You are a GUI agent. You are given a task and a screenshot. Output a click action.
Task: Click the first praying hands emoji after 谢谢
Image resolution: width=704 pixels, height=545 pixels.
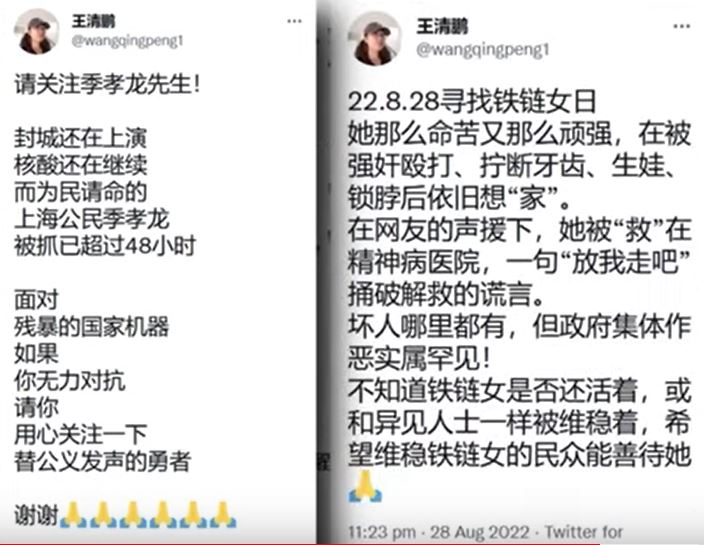coord(74,514)
